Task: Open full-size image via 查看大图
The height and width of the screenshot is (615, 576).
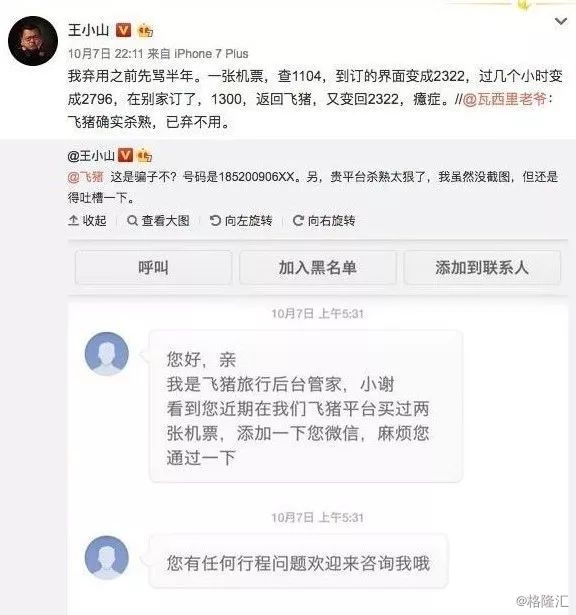Action: [x=158, y=220]
